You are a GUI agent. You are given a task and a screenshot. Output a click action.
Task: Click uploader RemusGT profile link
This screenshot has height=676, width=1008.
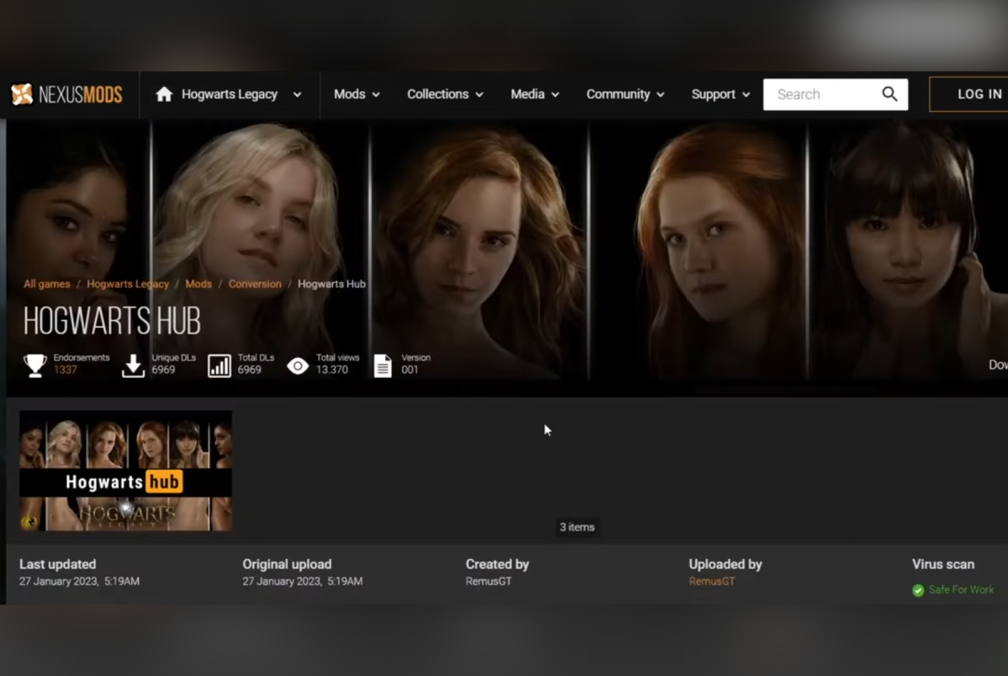[x=712, y=581]
